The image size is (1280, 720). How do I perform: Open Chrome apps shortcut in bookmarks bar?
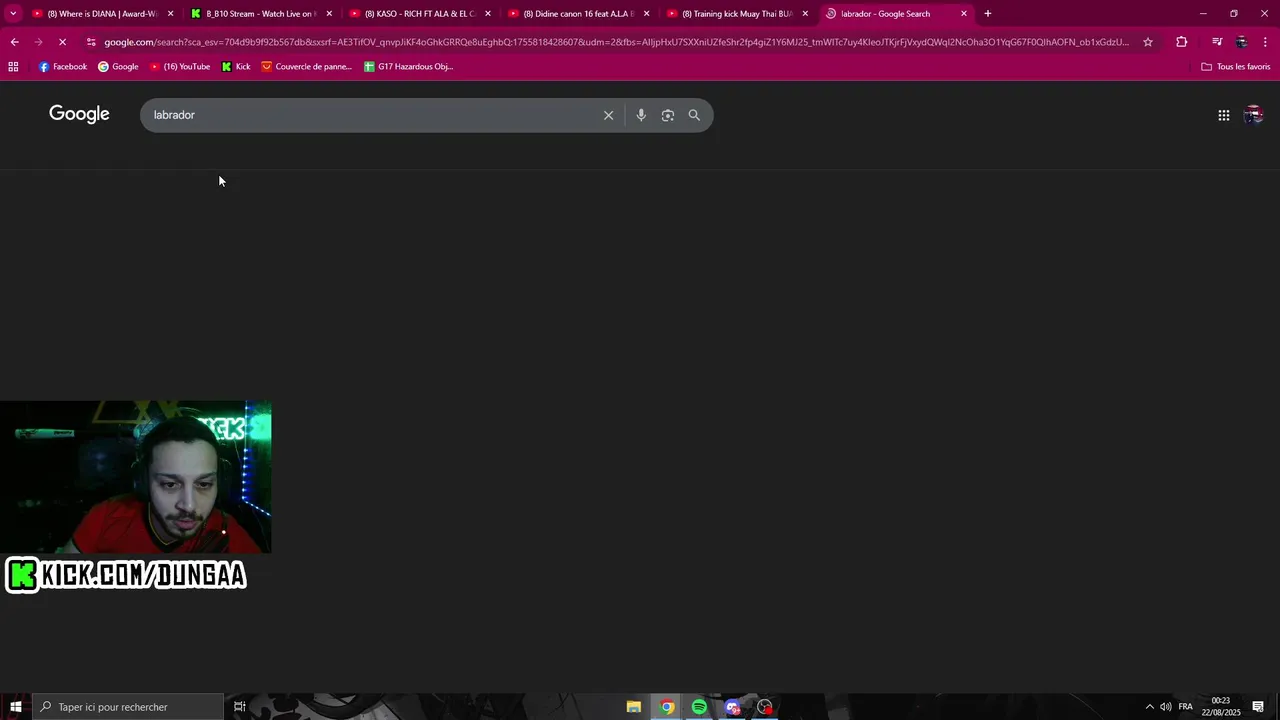(x=13, y=66)
